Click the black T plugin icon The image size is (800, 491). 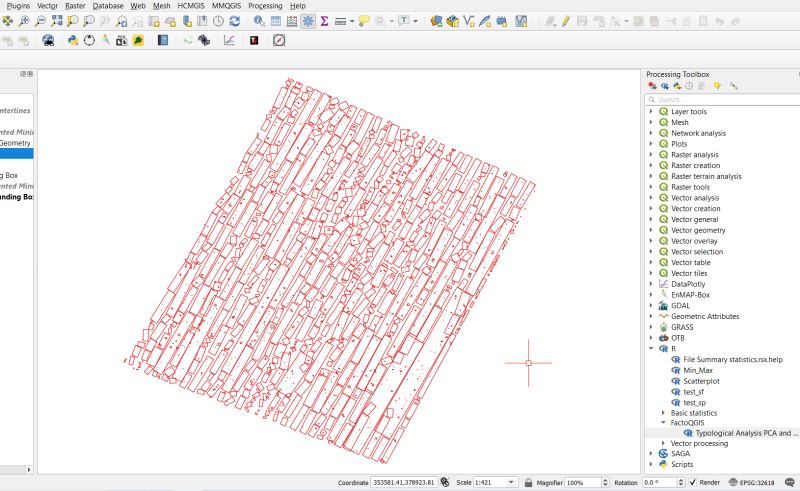(254, 40)
